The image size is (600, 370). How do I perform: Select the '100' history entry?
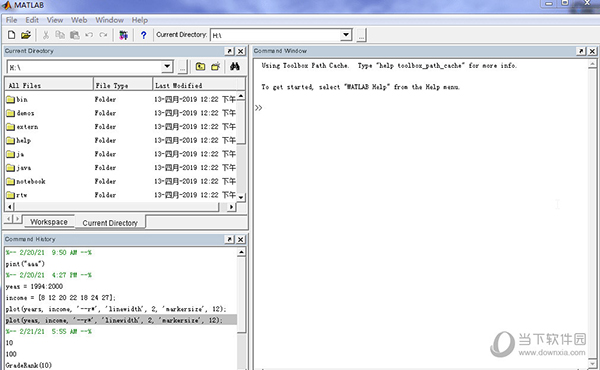(11, 354)
